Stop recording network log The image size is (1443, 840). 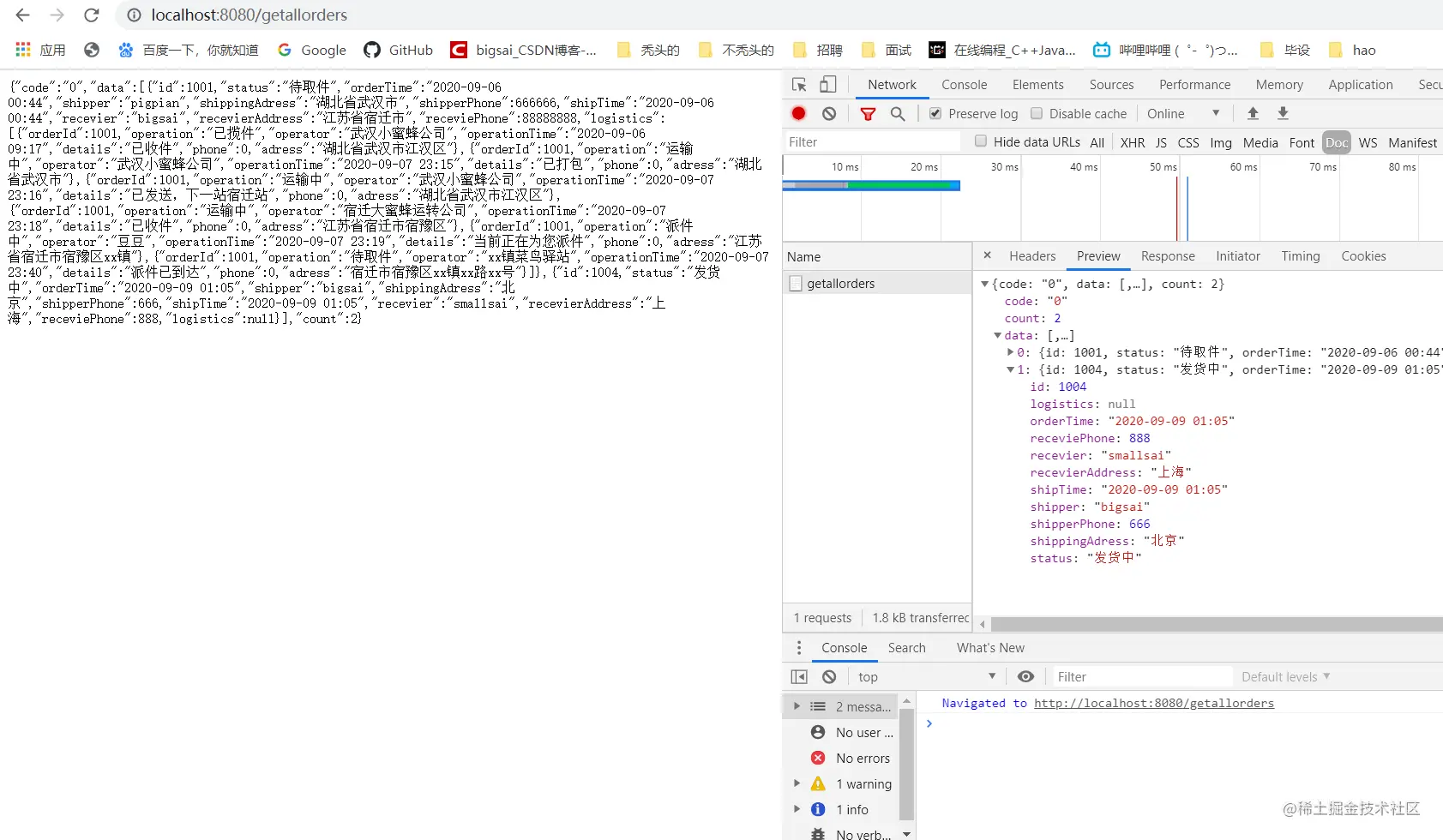[x=799, y=113]
